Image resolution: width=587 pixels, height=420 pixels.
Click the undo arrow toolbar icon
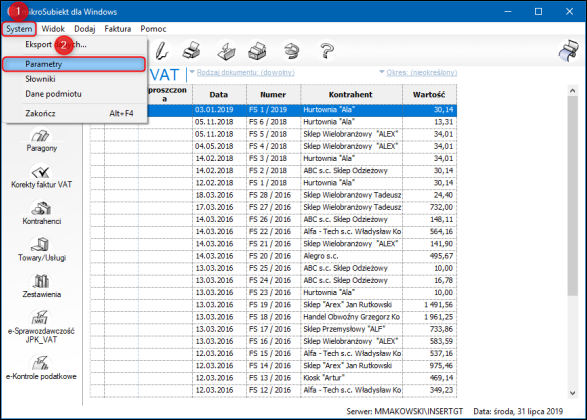(292, 51)
